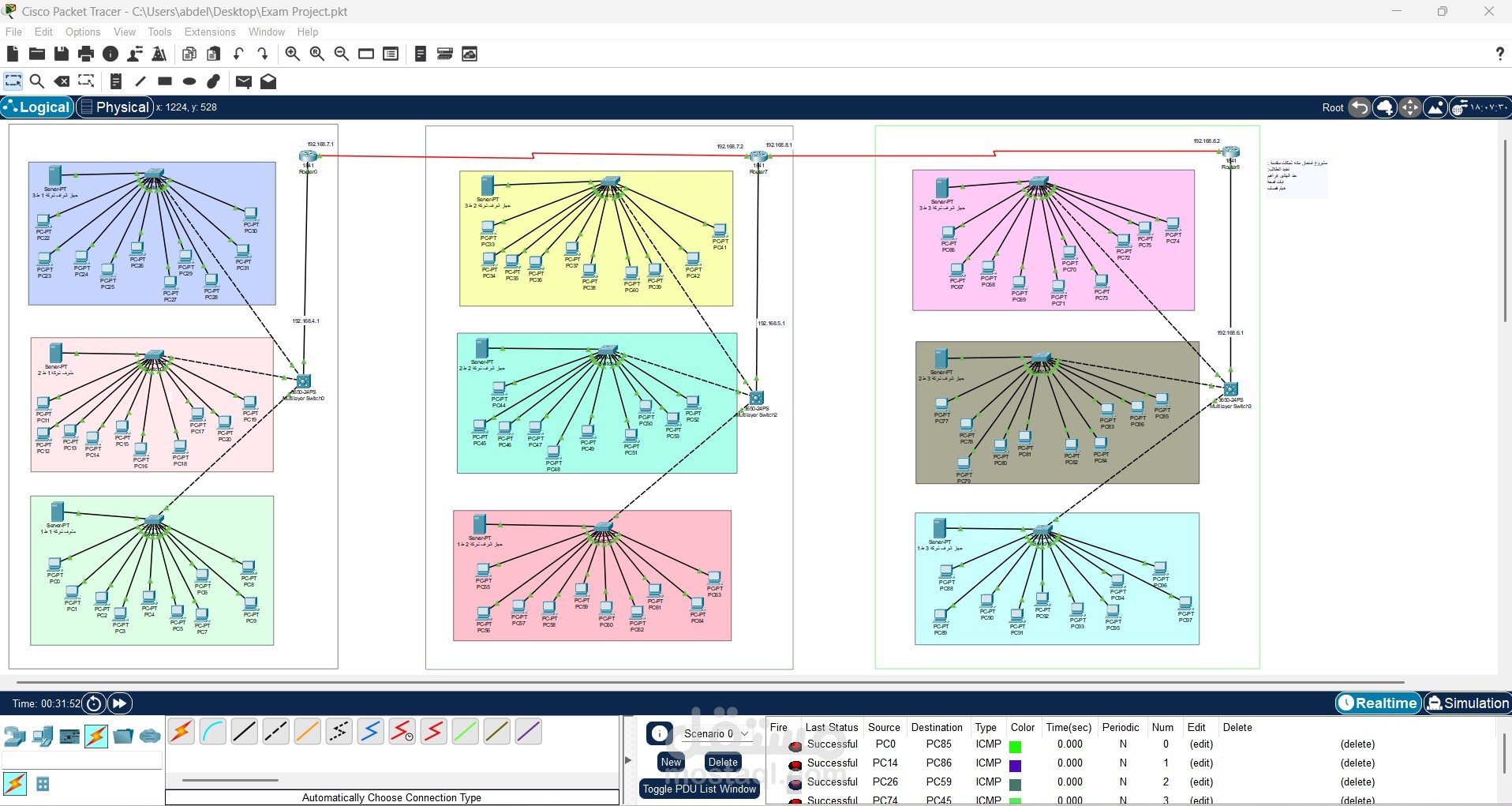Click Toggle PDU List Window button
Image resolution: width=1512 pixels, height=806 pixels.
coord(699,789)
